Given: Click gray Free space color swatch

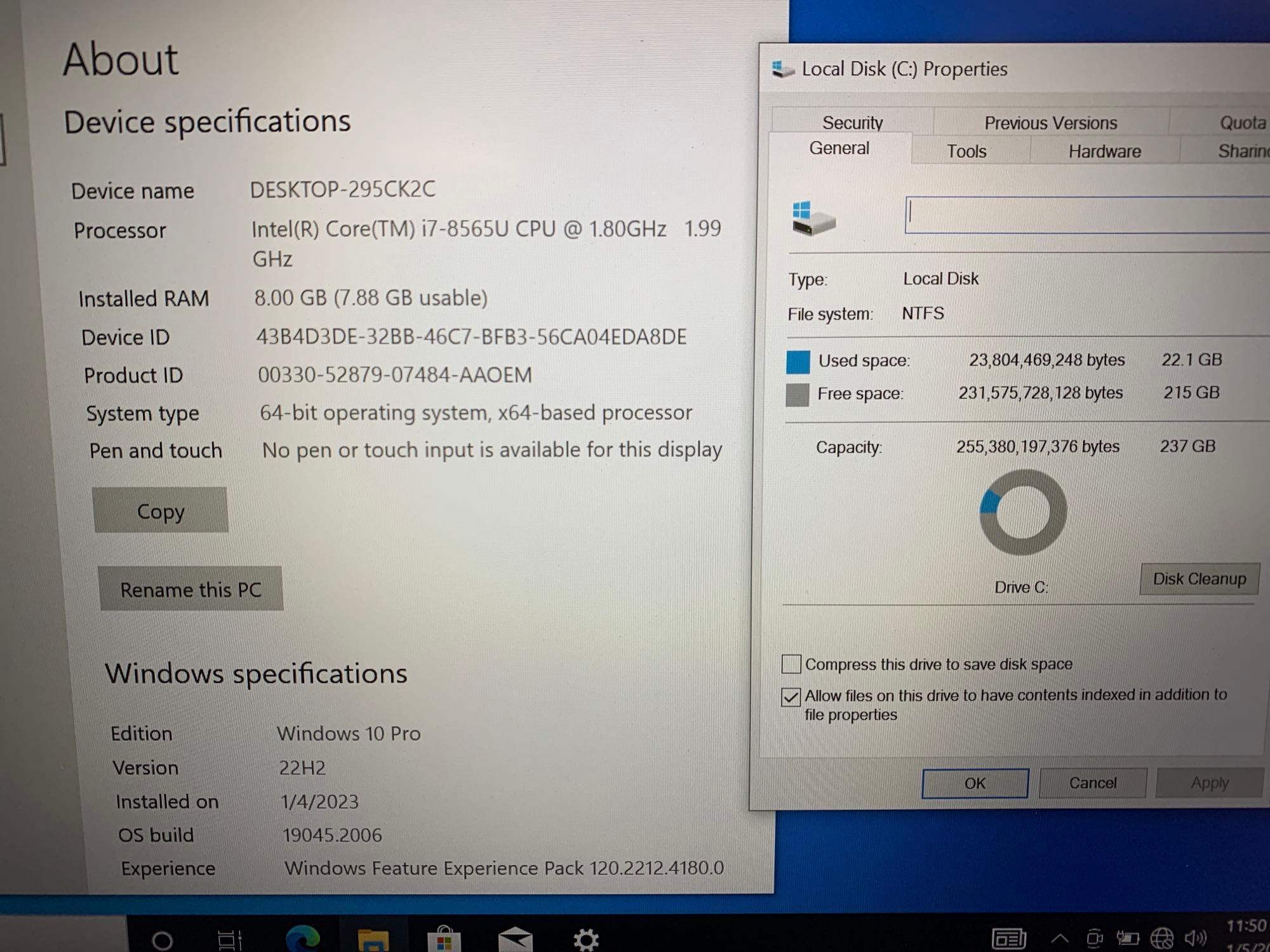Looking at the screenshot, I should [798, 395].
